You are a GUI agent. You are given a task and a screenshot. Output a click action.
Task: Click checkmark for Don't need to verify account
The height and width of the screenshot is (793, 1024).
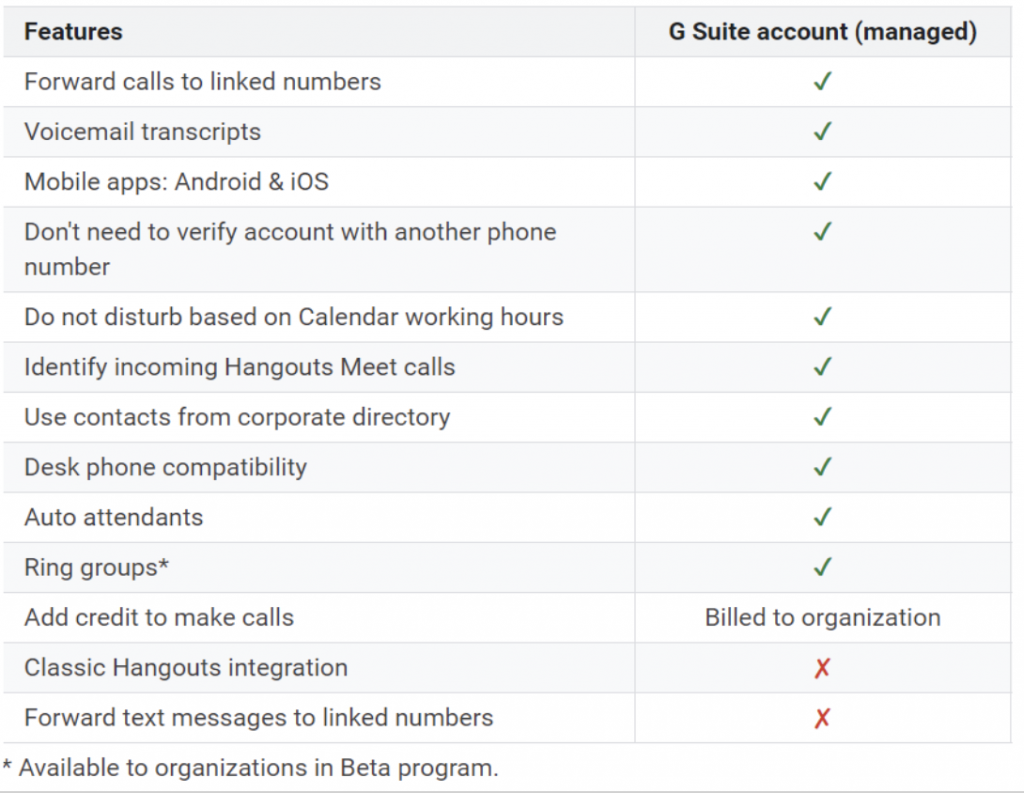[822, 231]
